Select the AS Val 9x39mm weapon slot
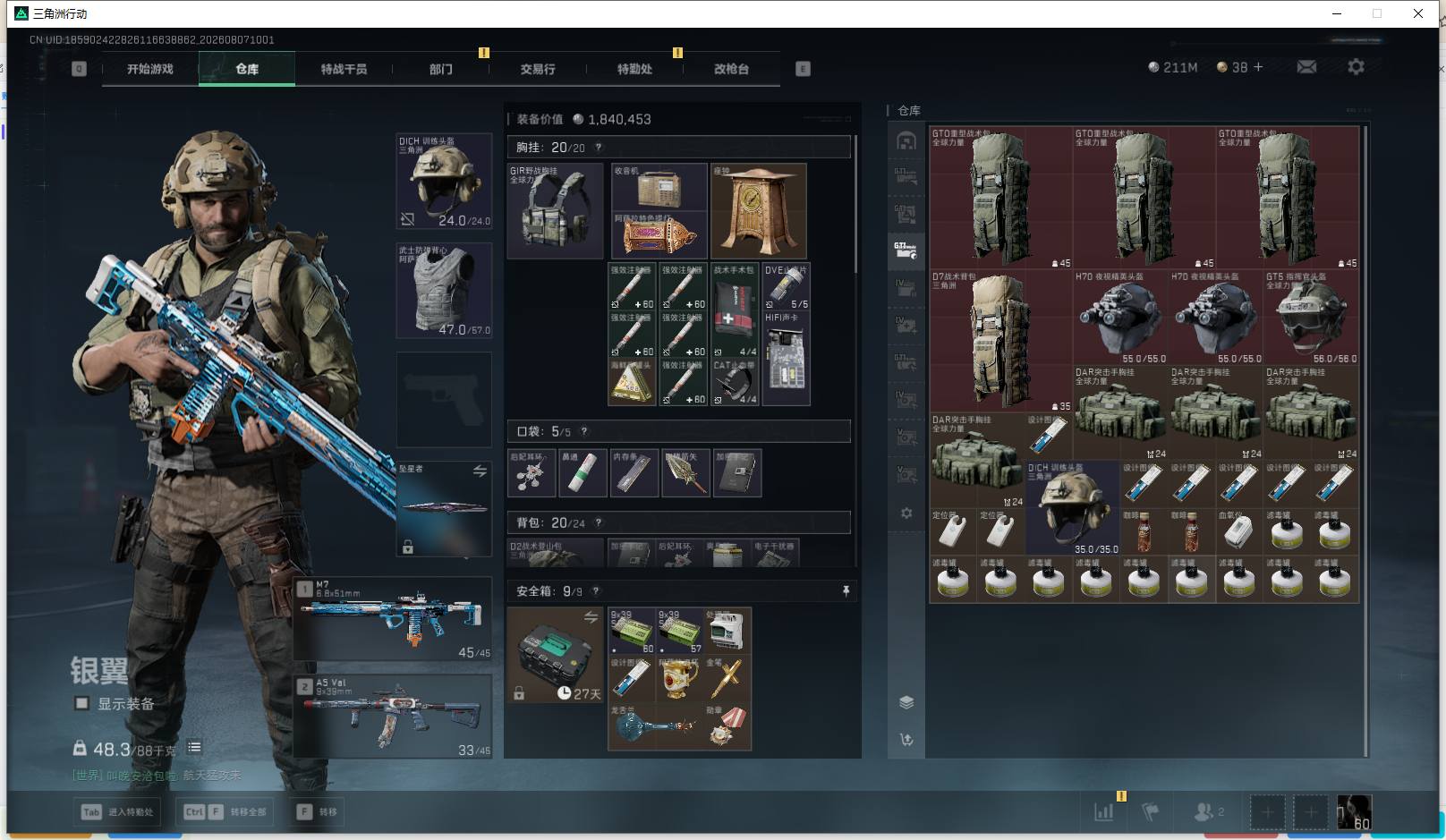This screenshot has width=1446, height=840. click(393, 716)
